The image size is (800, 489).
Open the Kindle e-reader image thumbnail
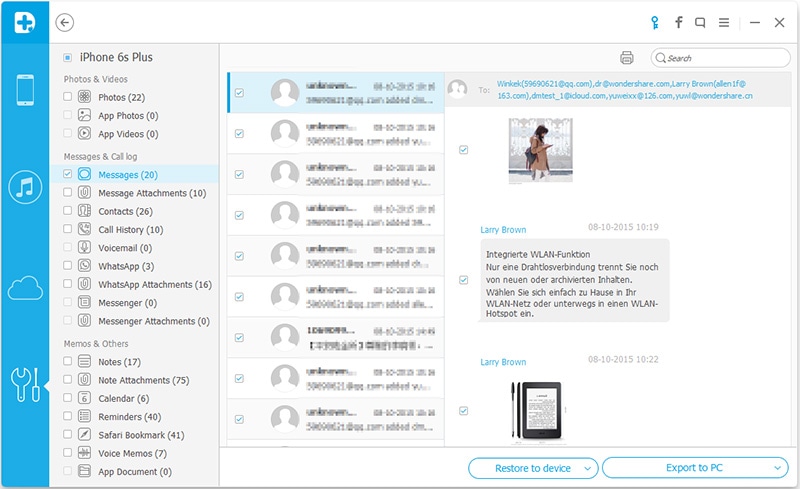click(536, 411)
